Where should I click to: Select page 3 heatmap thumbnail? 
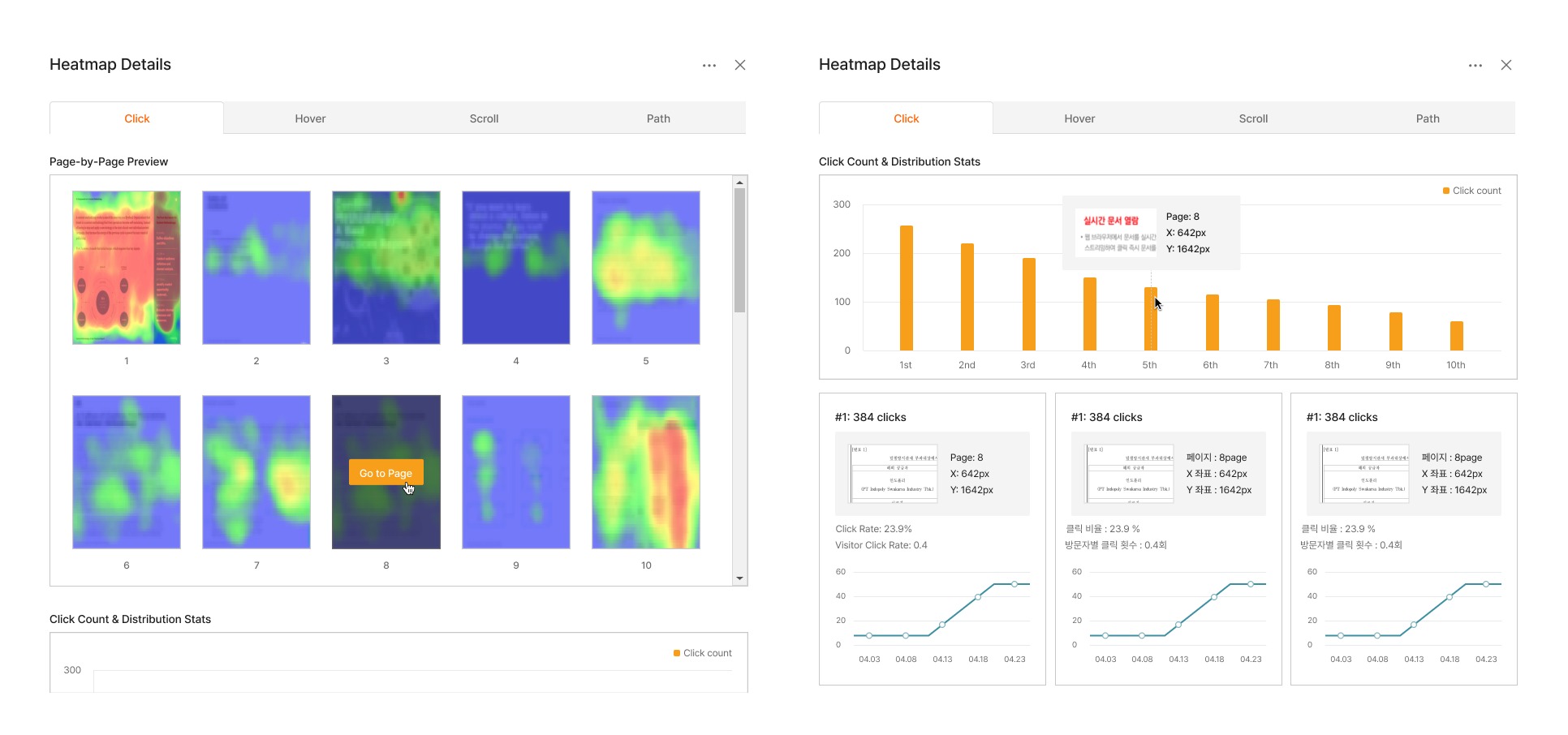[386, 268]
